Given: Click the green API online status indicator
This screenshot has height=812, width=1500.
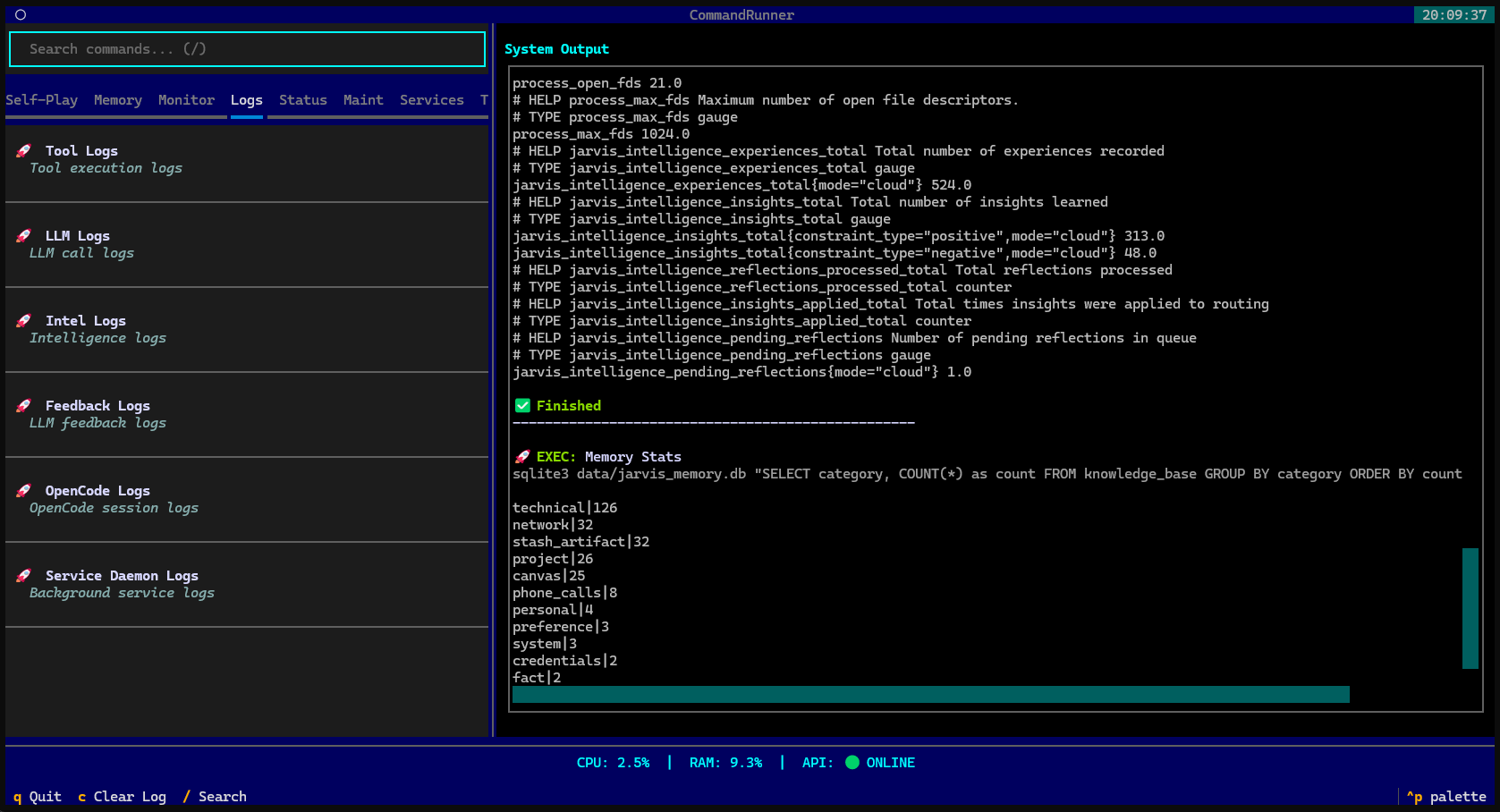Looking at the screenshot, I should point(852,763).
